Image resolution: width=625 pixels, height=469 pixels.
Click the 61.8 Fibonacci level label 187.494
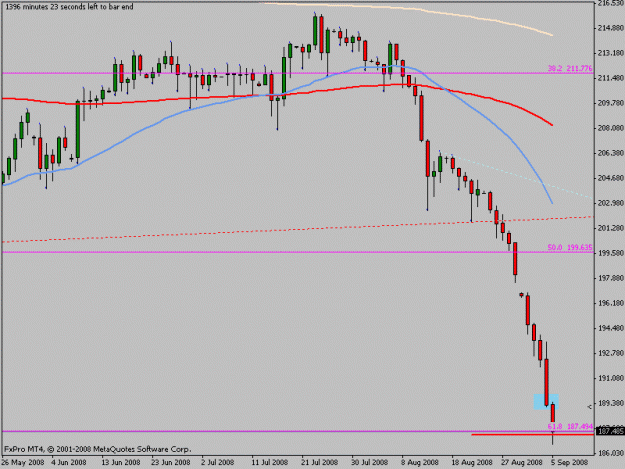[x=570, y=426]
